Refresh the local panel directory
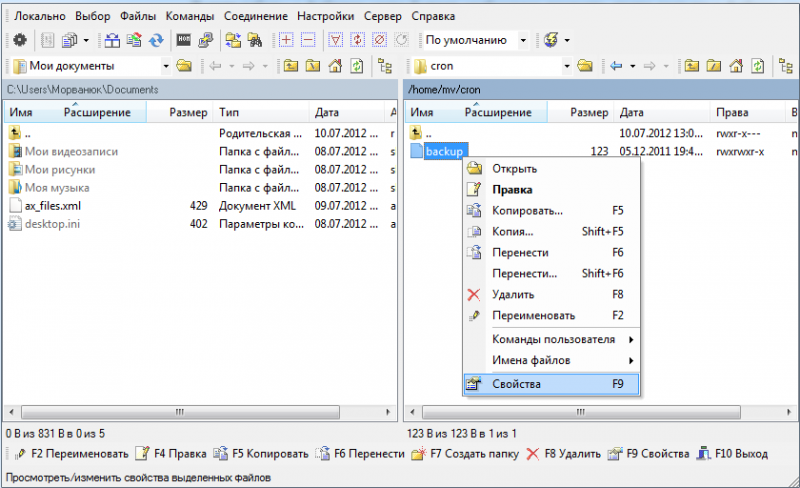This screenshot has height=488, width=800. pos(357,67)
